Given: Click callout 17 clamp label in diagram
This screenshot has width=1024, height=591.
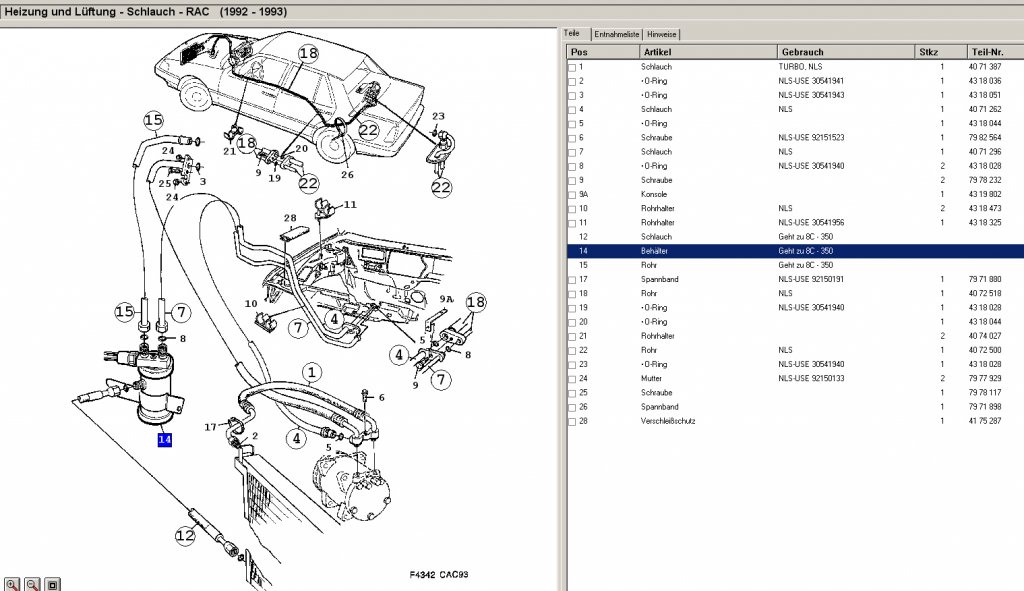Looking at the screenshot, I should coord(210,427).
